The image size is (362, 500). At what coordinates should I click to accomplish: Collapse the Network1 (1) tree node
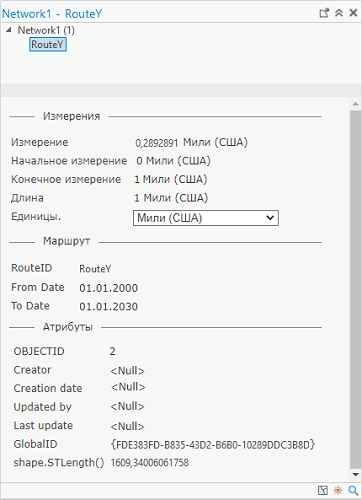(x=9, y=30)
